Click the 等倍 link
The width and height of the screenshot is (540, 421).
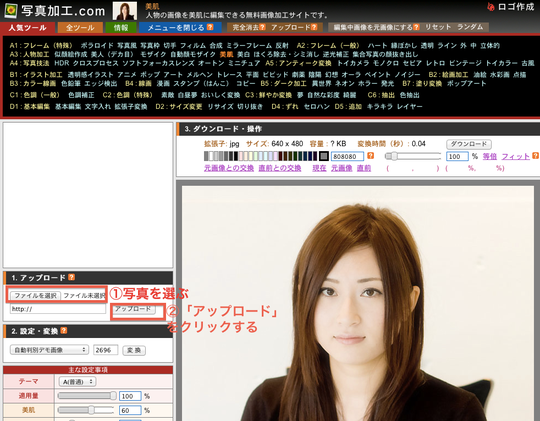[x=489, y=156]
